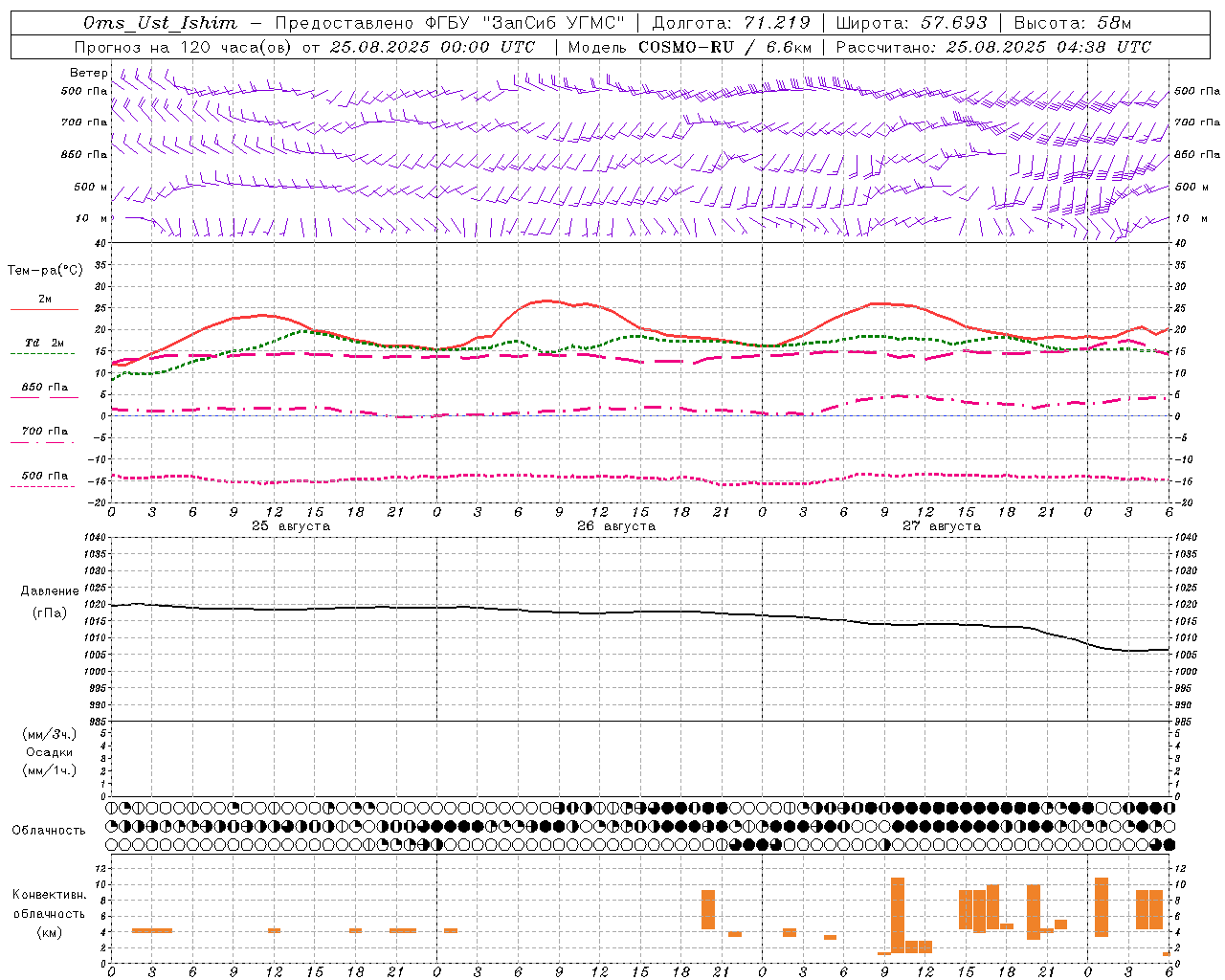1225x980 pixels.
Task: Click the Облачность cloud cover label
Action: 49,831
